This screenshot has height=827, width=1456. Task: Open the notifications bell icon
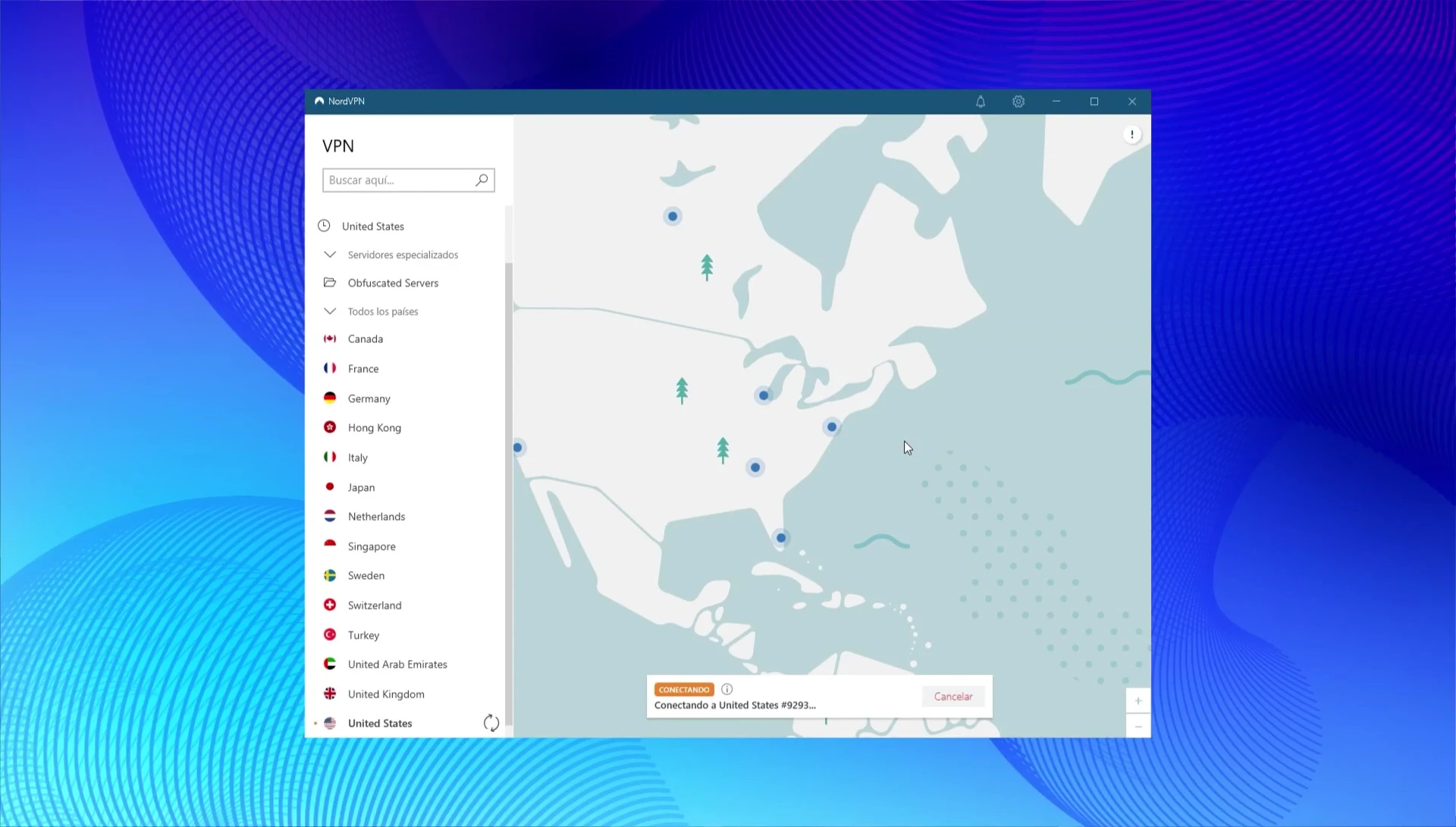(981, 102)
